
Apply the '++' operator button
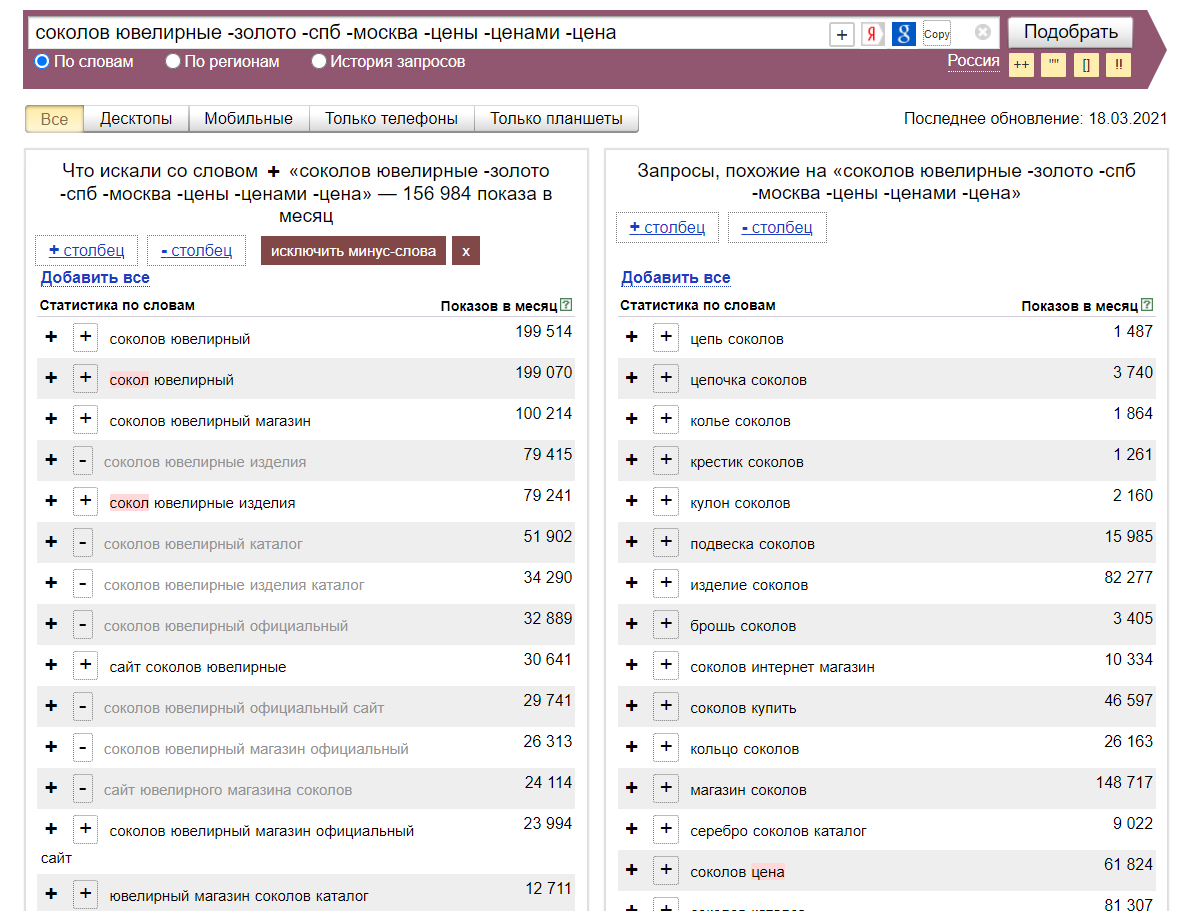(1021, 65)
